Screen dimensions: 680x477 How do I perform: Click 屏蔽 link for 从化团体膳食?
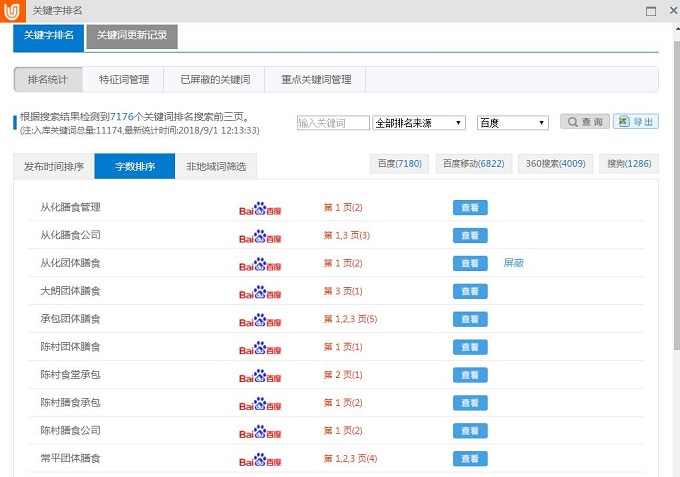(x=513, y=263)
